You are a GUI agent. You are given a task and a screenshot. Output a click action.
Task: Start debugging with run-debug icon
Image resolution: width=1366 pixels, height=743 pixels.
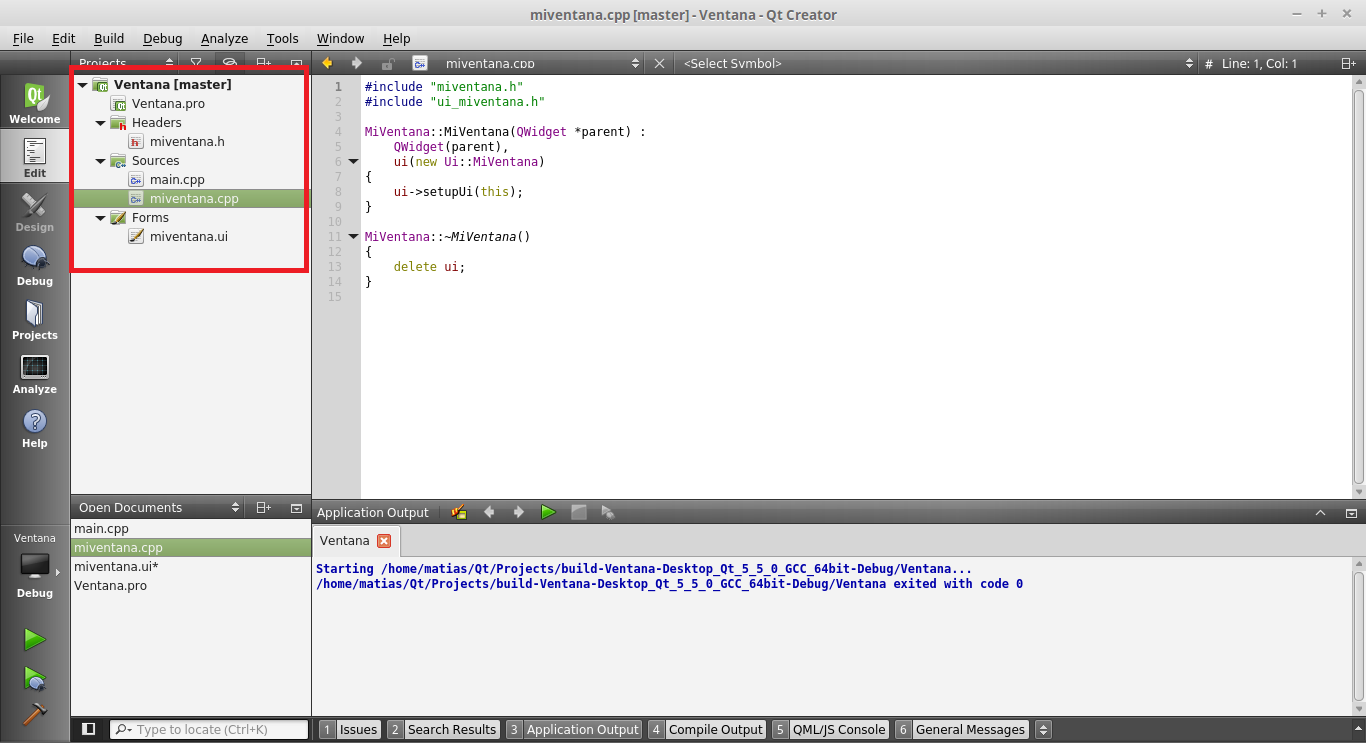(x=35, y=678)
